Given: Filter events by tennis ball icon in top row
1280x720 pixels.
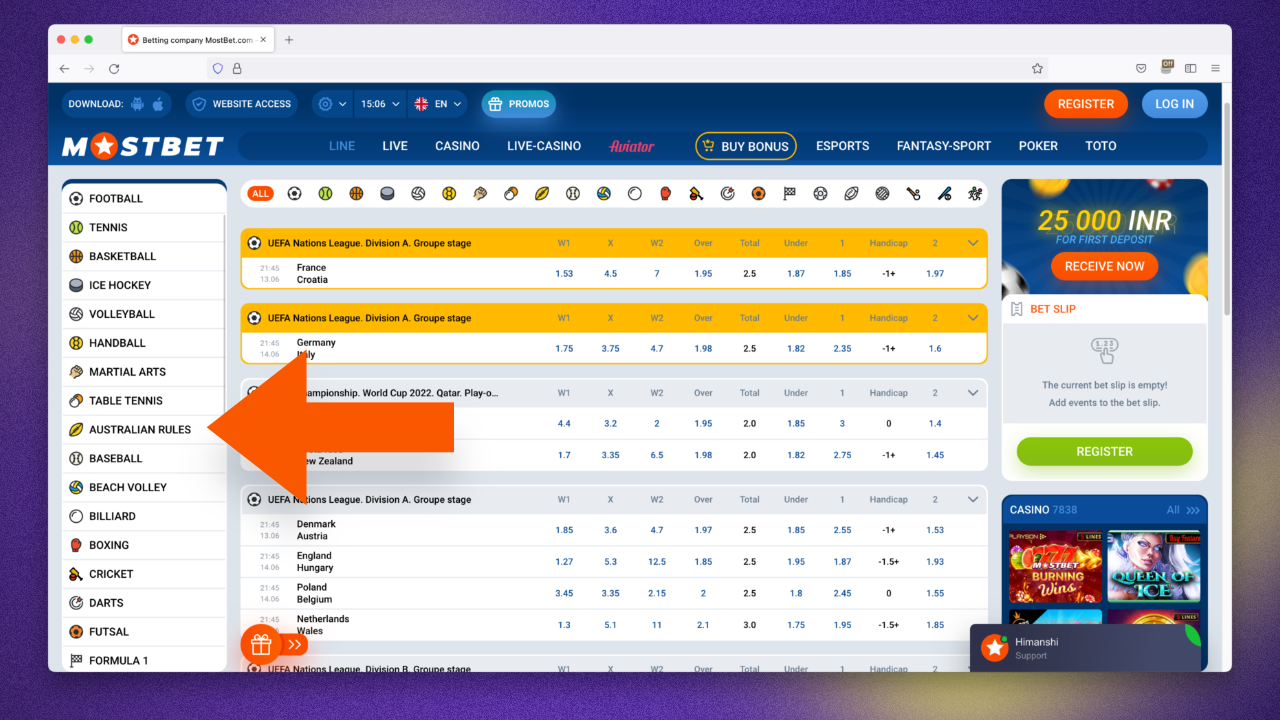Looking at the screenshot, I should click(325, 193).
